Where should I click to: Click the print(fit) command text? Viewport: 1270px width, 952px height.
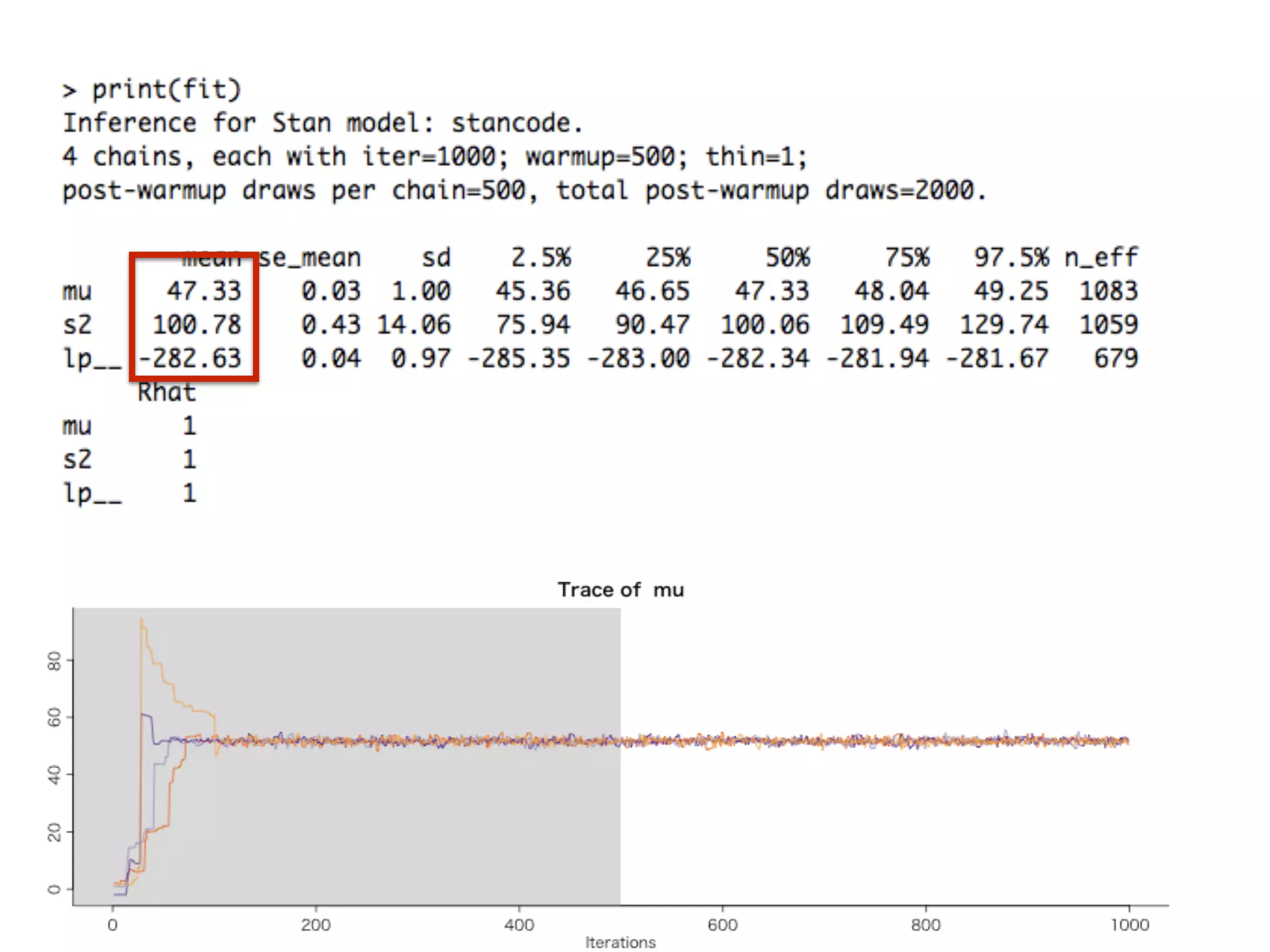point(166,90)
